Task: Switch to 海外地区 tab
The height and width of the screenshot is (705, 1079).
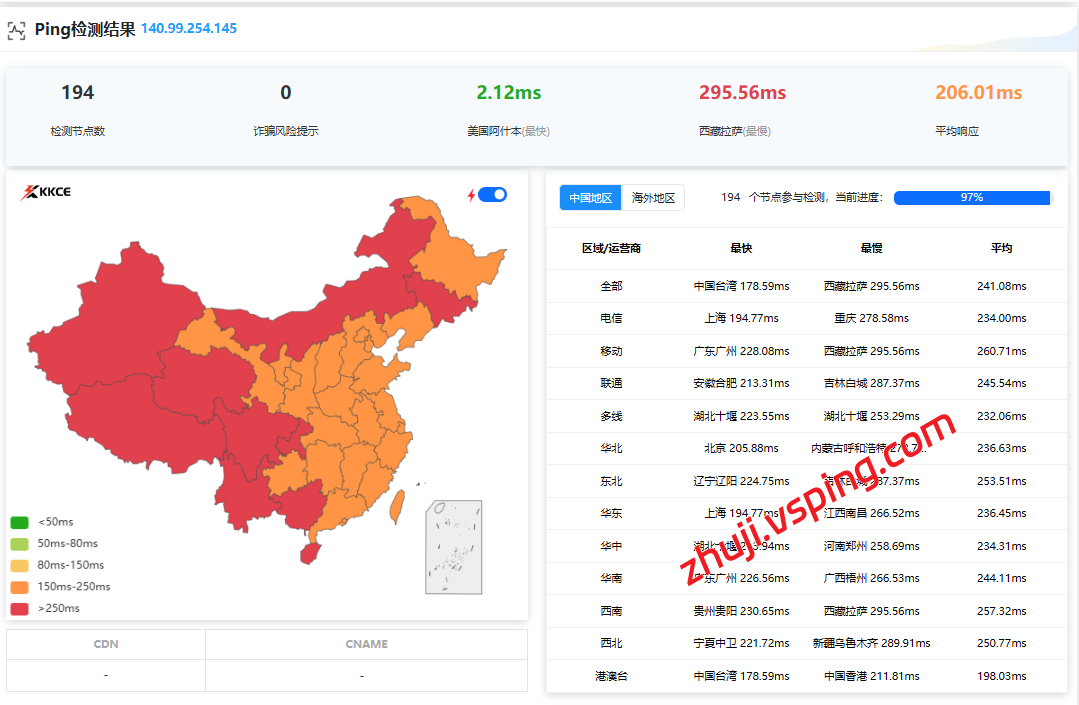Action: click(x=653, y=198)
